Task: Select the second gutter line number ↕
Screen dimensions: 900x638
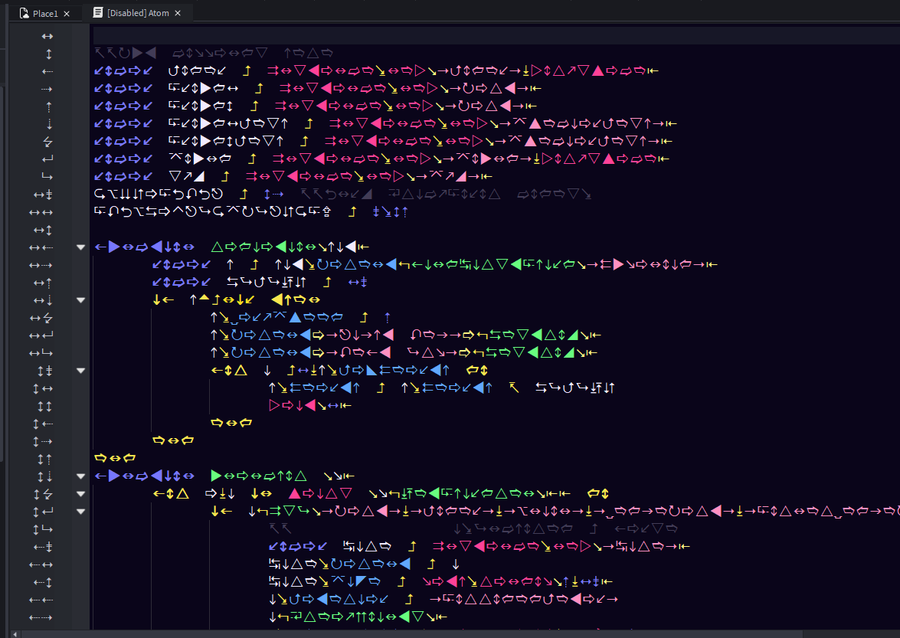Action: [x=49, y=54]
